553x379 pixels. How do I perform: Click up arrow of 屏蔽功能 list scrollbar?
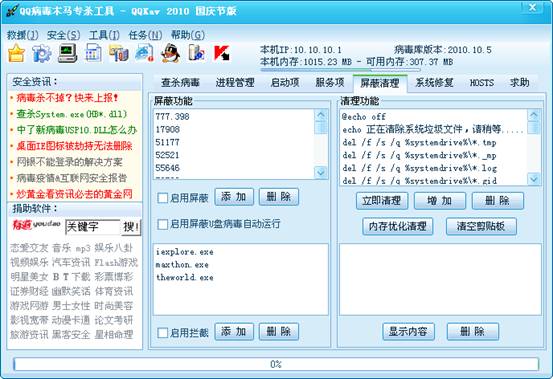coord(321,115)
